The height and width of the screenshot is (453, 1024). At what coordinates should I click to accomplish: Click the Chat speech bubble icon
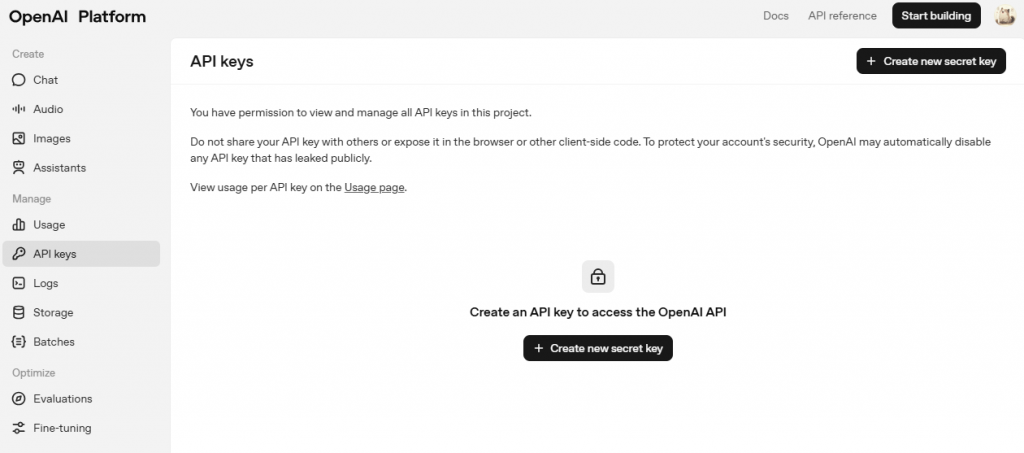coord(19,80)
